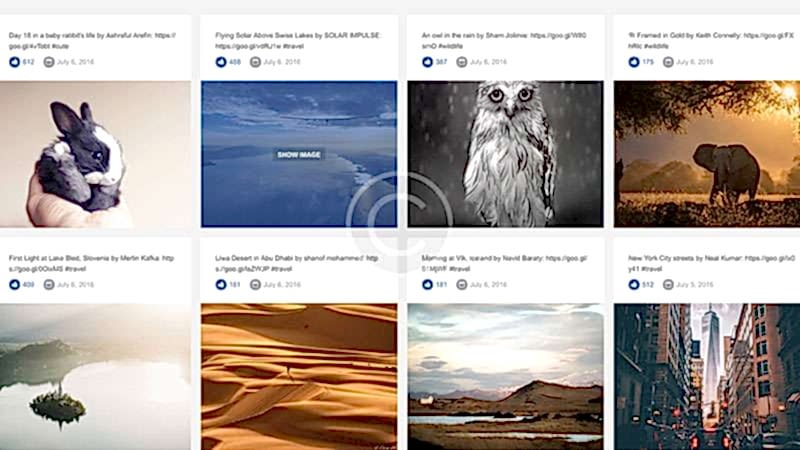The width and height of the screenshot is (800, 450).
Task: Click date icon on Flying Solar post
Action: (255, 62)
